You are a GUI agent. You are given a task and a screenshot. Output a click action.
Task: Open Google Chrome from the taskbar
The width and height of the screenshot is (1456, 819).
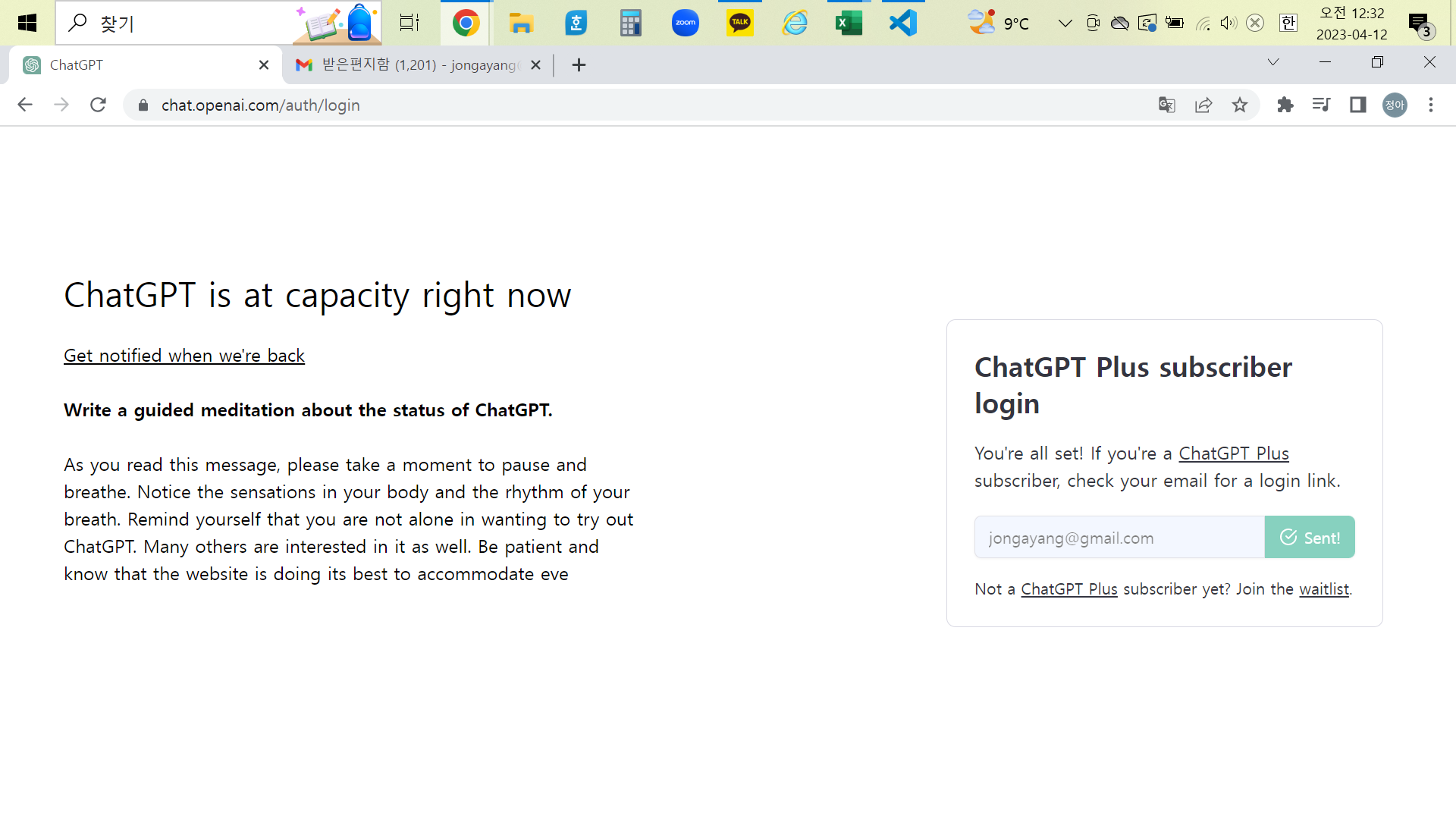466,23
